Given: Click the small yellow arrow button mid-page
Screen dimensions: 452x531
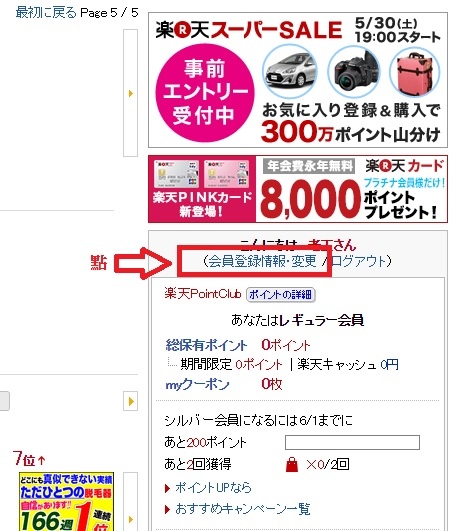Looking at the screenshot, I should 130,401.
